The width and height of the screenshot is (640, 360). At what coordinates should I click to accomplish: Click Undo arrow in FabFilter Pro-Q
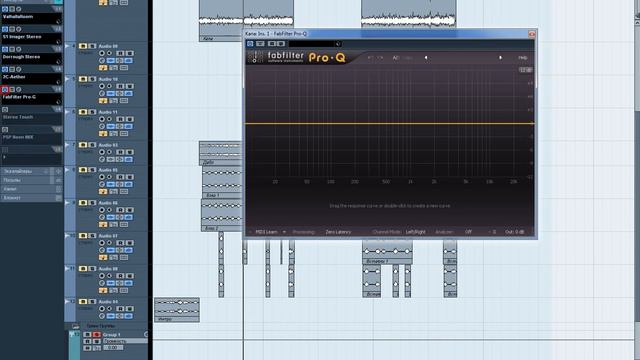(x=370, y=58)
